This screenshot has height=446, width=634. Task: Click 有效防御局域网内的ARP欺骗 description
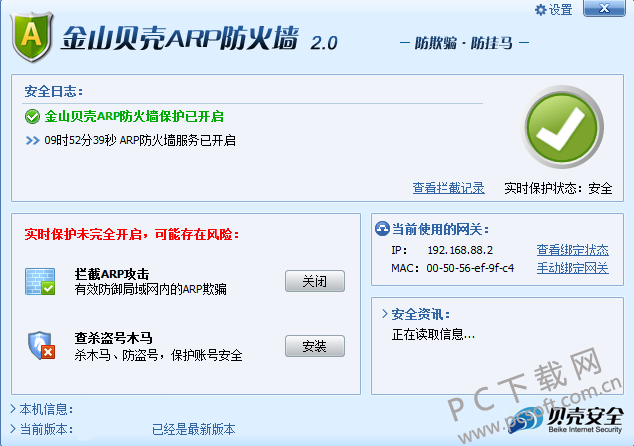tap(150, 289)
